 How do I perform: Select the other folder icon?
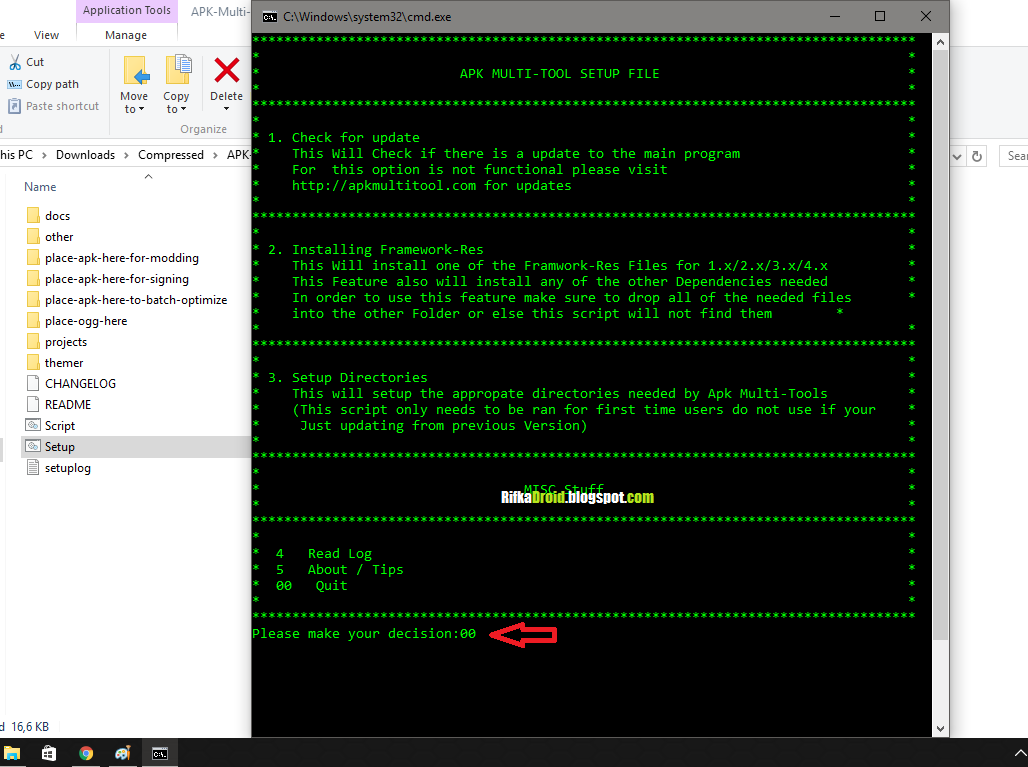coord(33,236)
